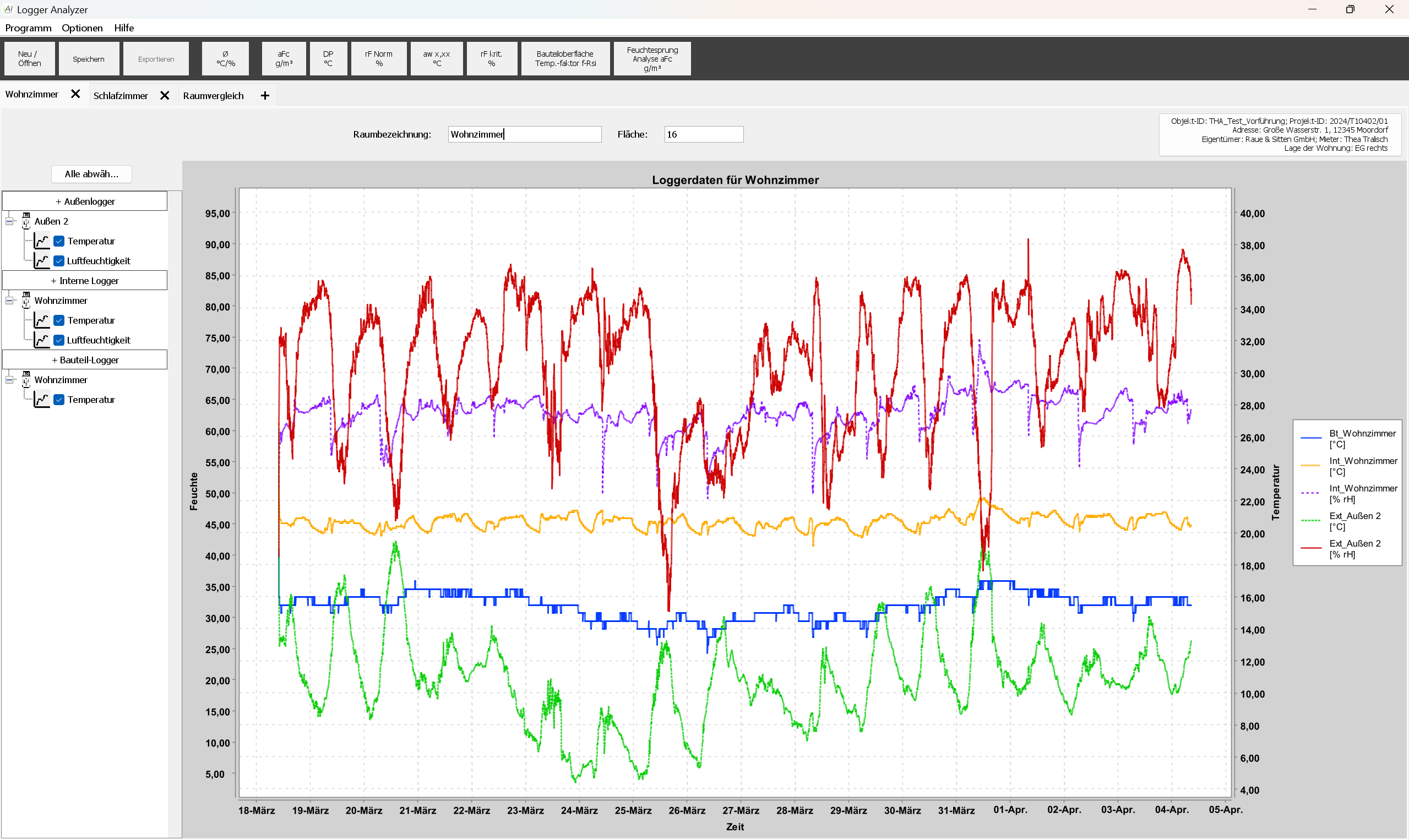The image size is (1409, 840).
Task: Open the Optionen menu
Action: tap(82, 28)
